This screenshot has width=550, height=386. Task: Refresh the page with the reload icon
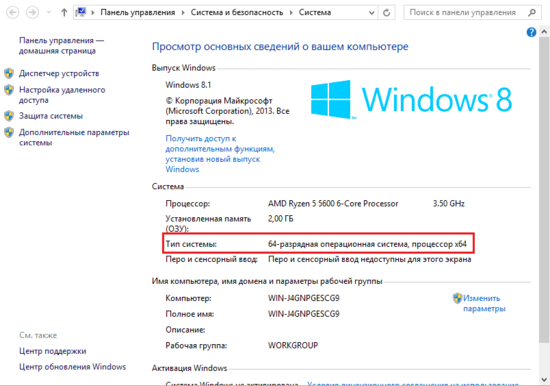pos(387,13)
